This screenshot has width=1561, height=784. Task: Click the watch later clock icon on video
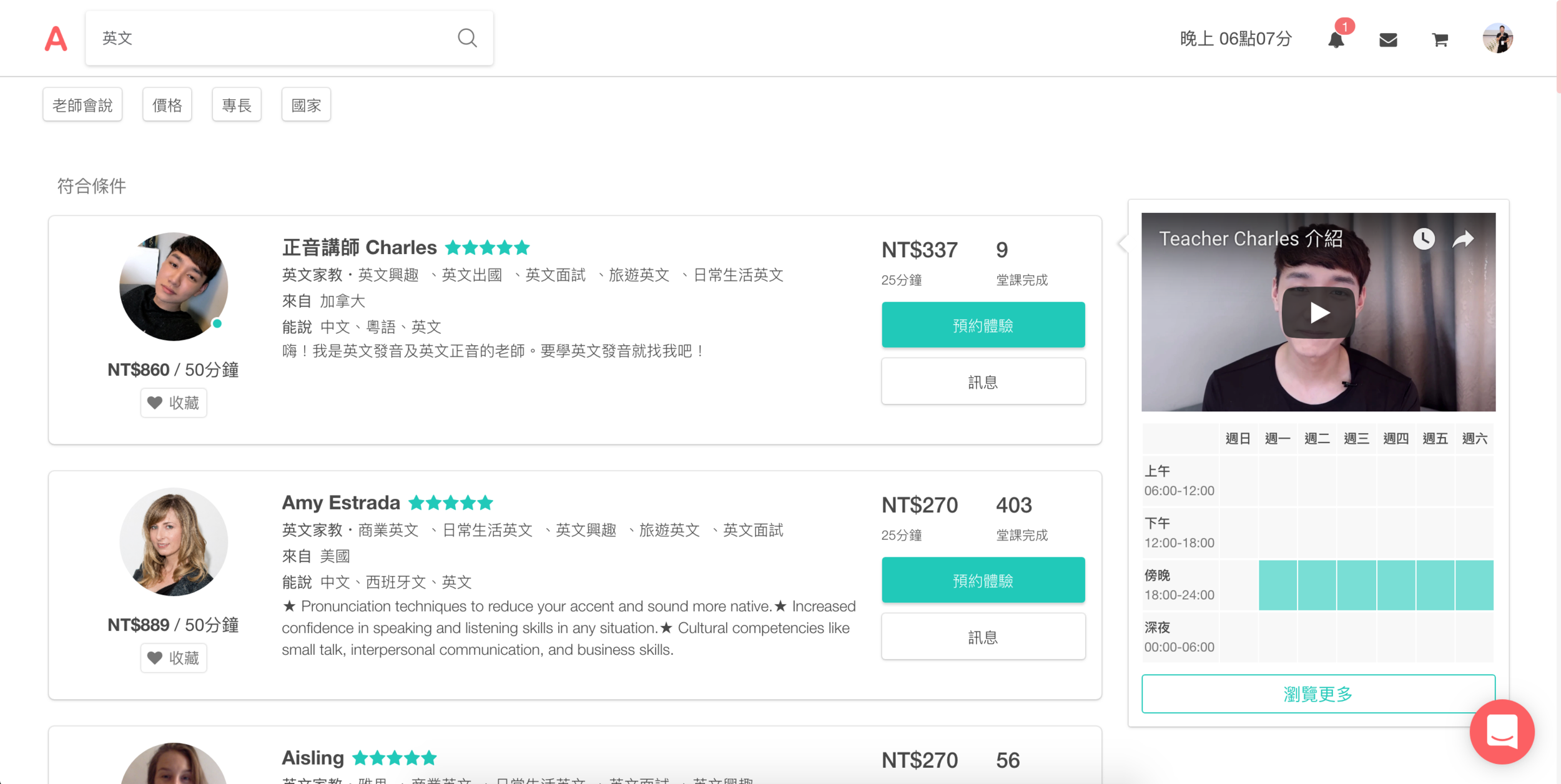click(x=1424, y=238)
